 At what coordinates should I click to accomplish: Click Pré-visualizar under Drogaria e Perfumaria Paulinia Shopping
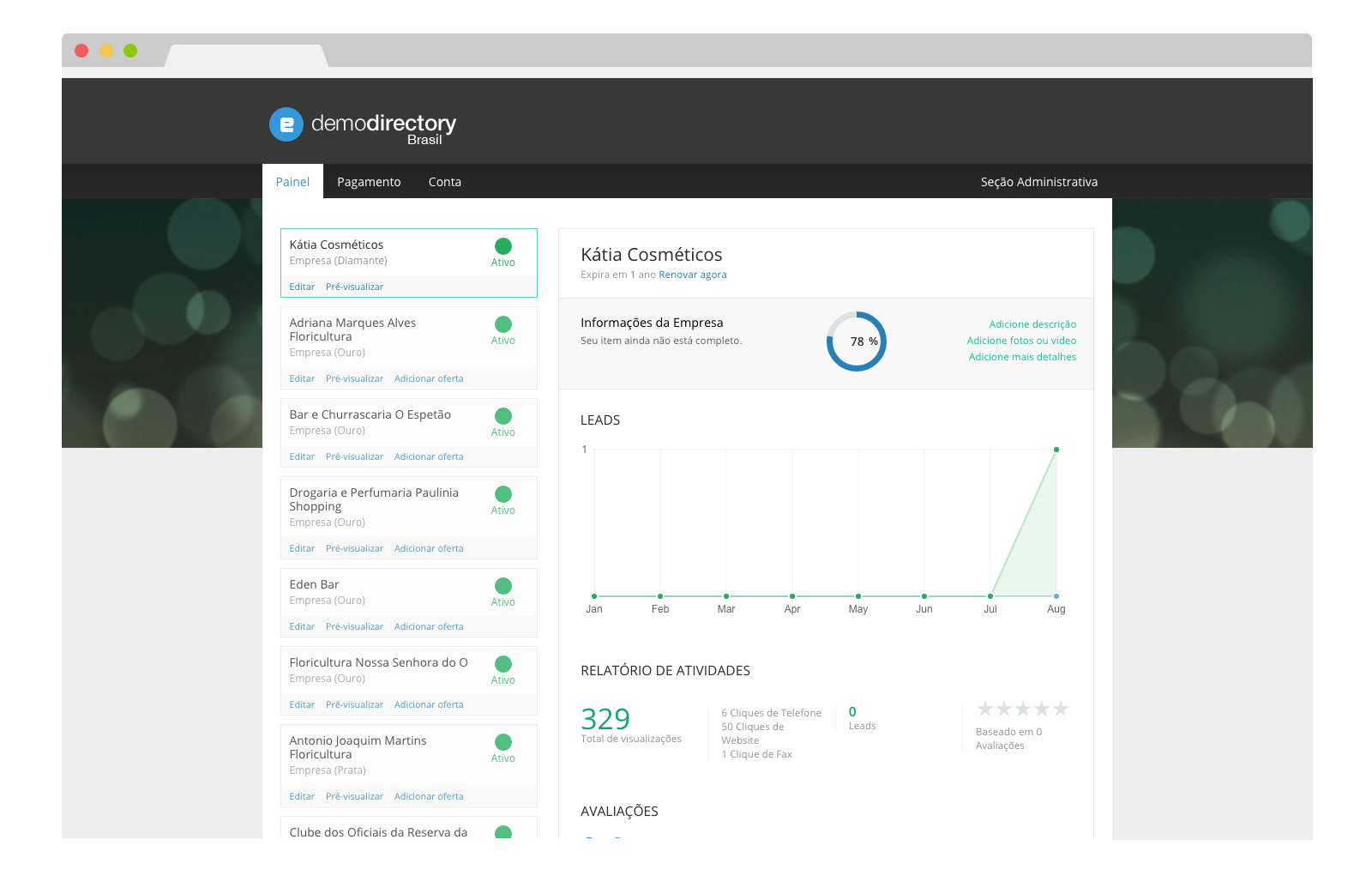(x=354, y=548)
